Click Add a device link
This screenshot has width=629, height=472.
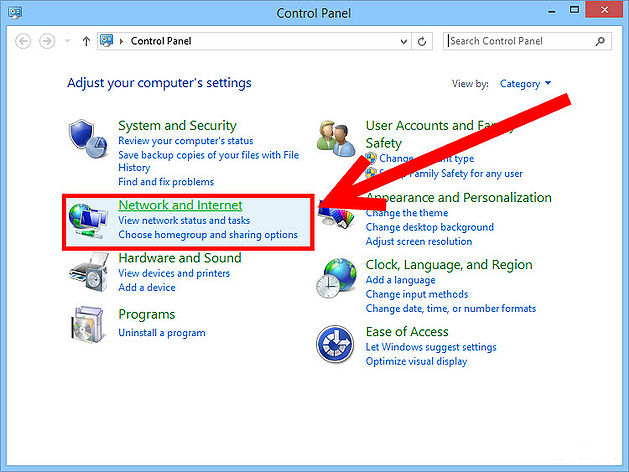(147, 288)
